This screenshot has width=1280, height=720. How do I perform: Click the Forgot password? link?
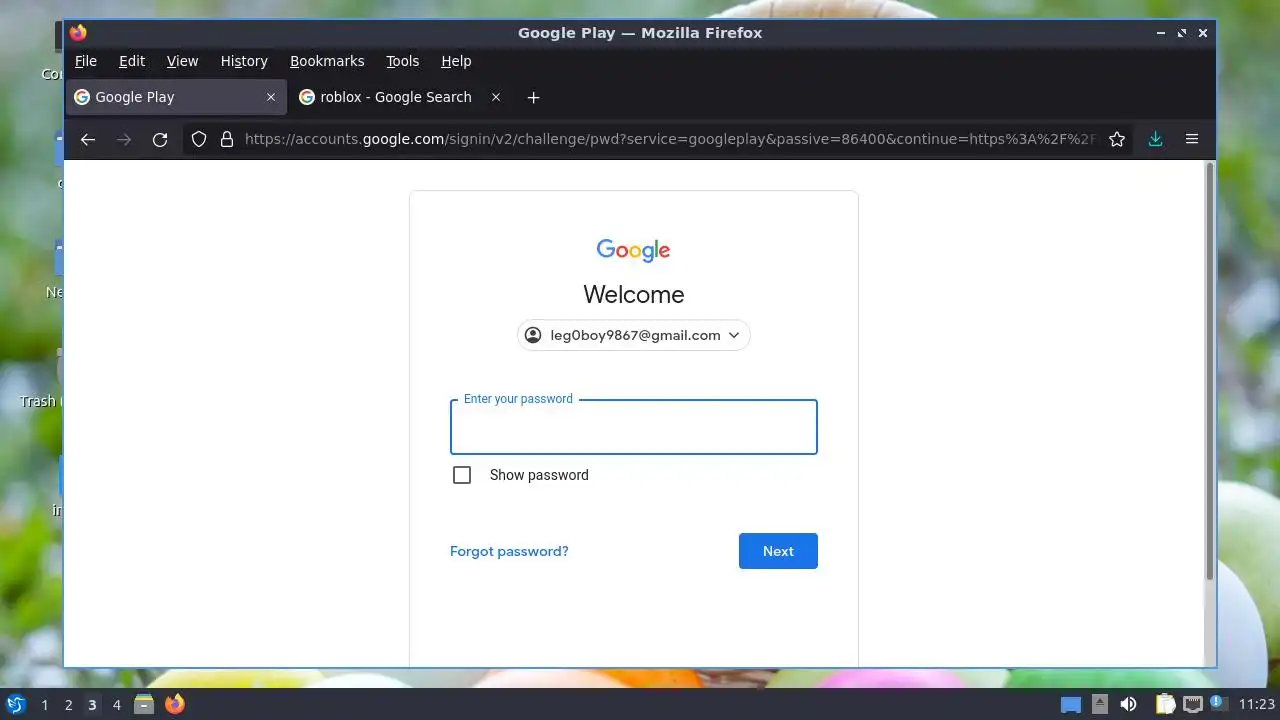coord(509,551)
